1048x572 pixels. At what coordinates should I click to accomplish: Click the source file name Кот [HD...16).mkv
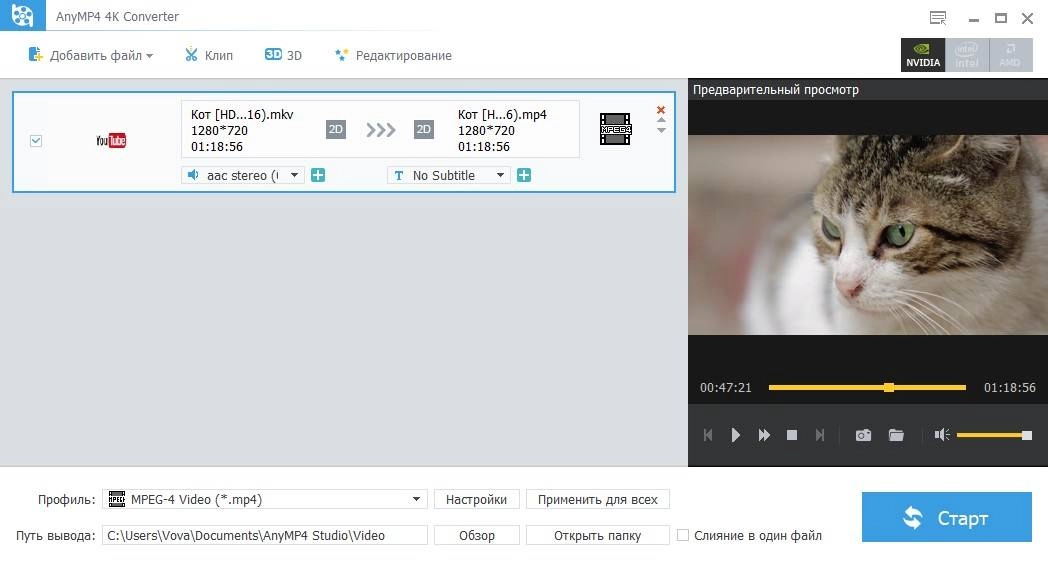(x=242, y=114)
